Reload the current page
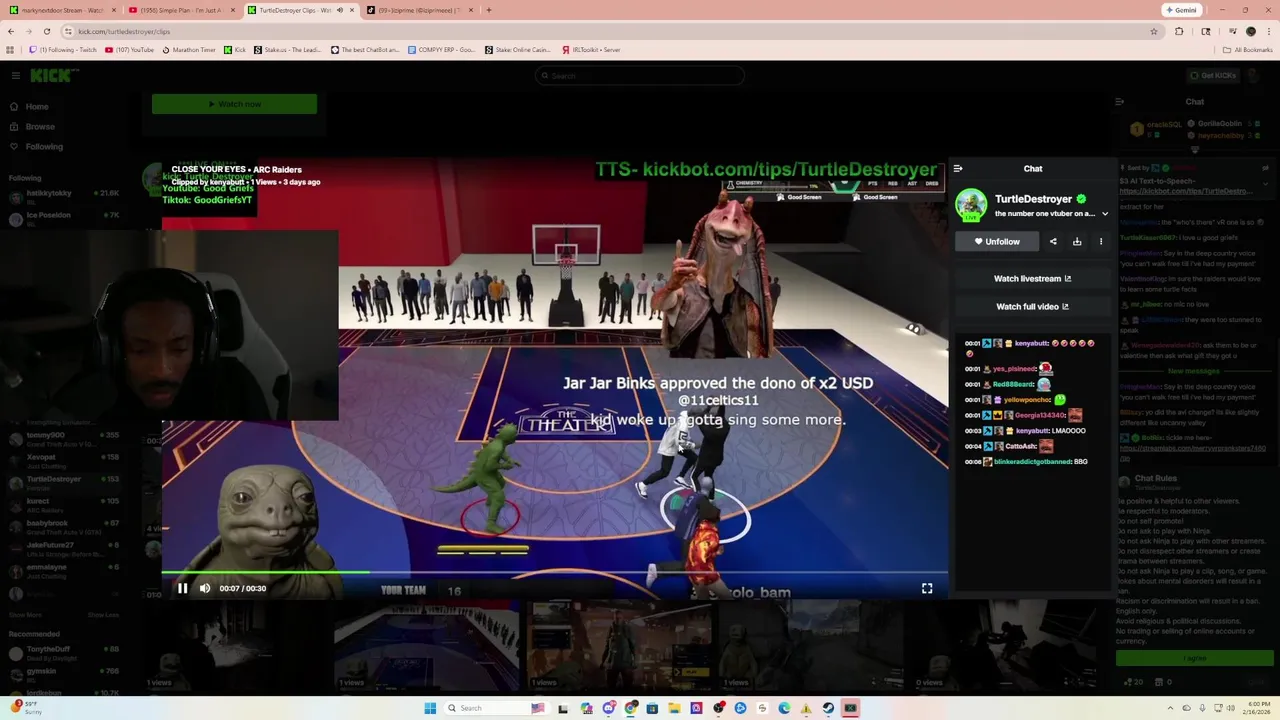This screenshot has width=1280, height=720. click(46, 31)
